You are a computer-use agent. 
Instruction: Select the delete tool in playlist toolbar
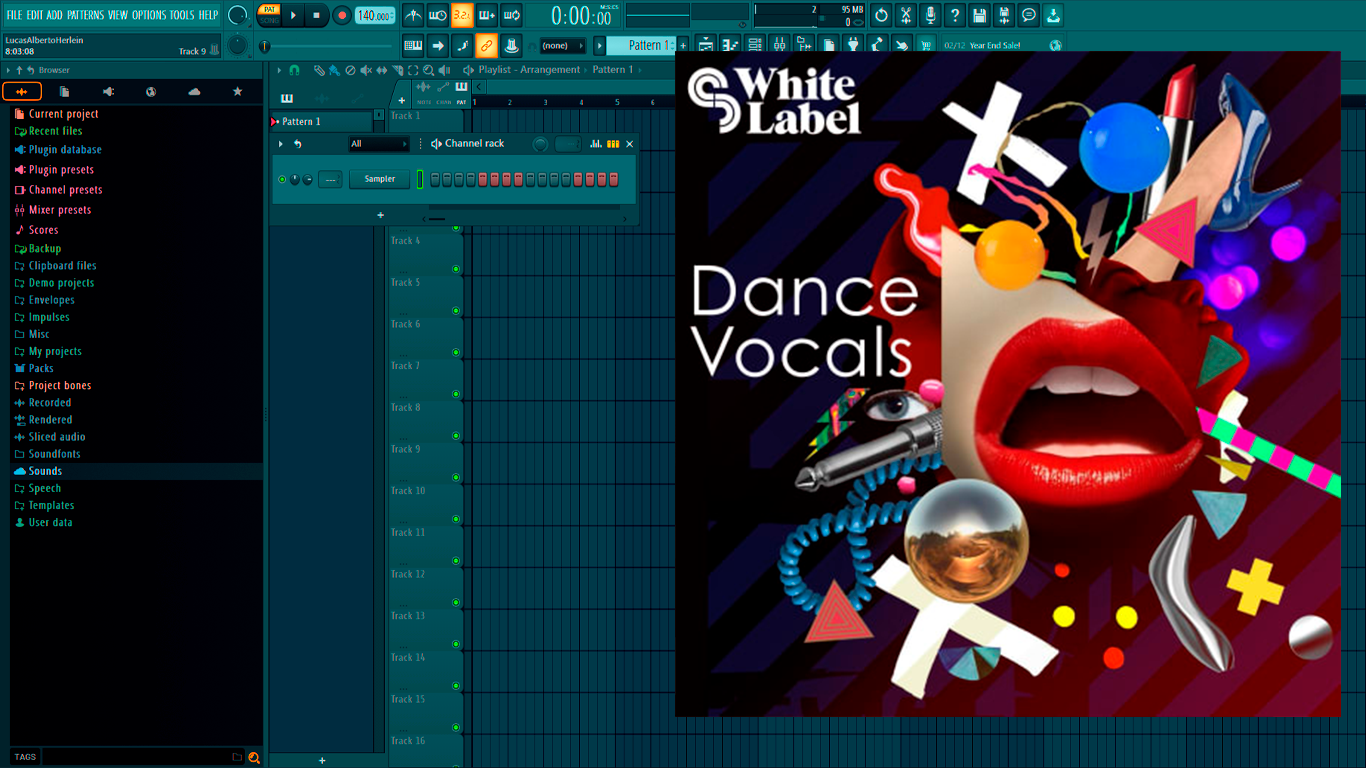pyautogui.click(x=350, y=70)
